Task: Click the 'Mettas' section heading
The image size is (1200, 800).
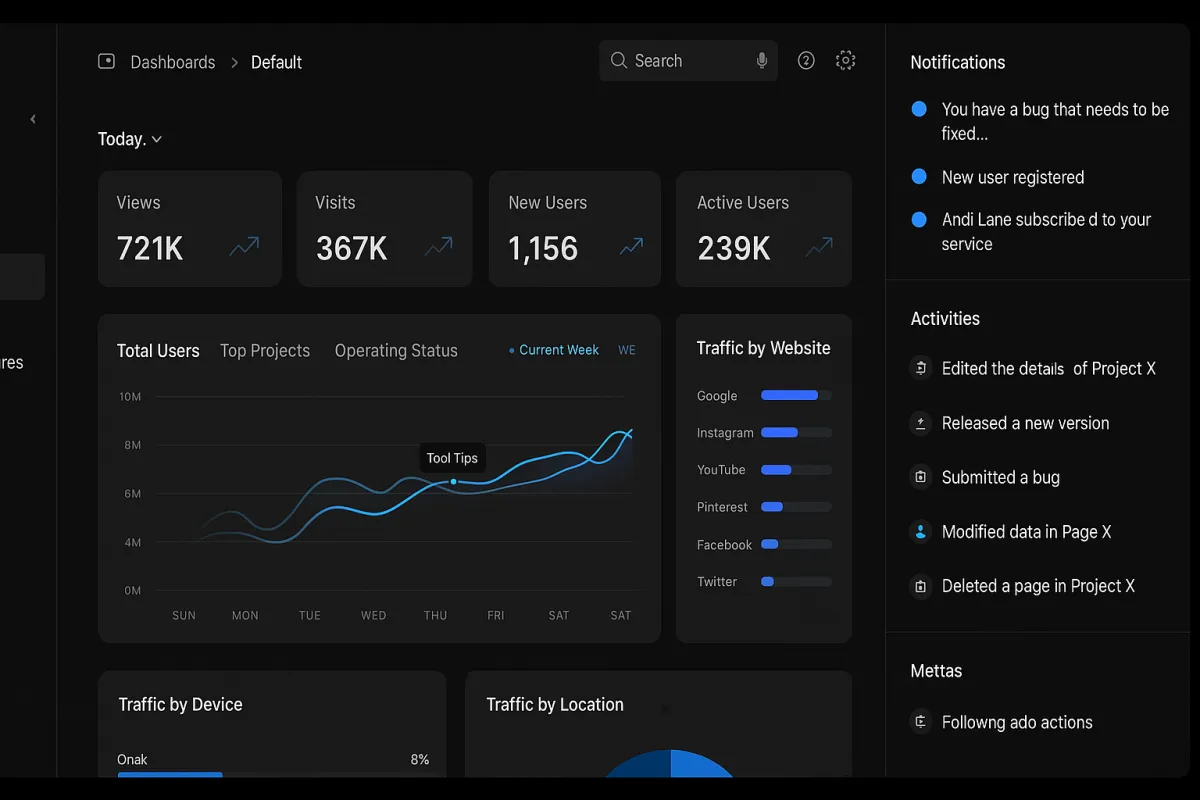Action: pos(936,671)
